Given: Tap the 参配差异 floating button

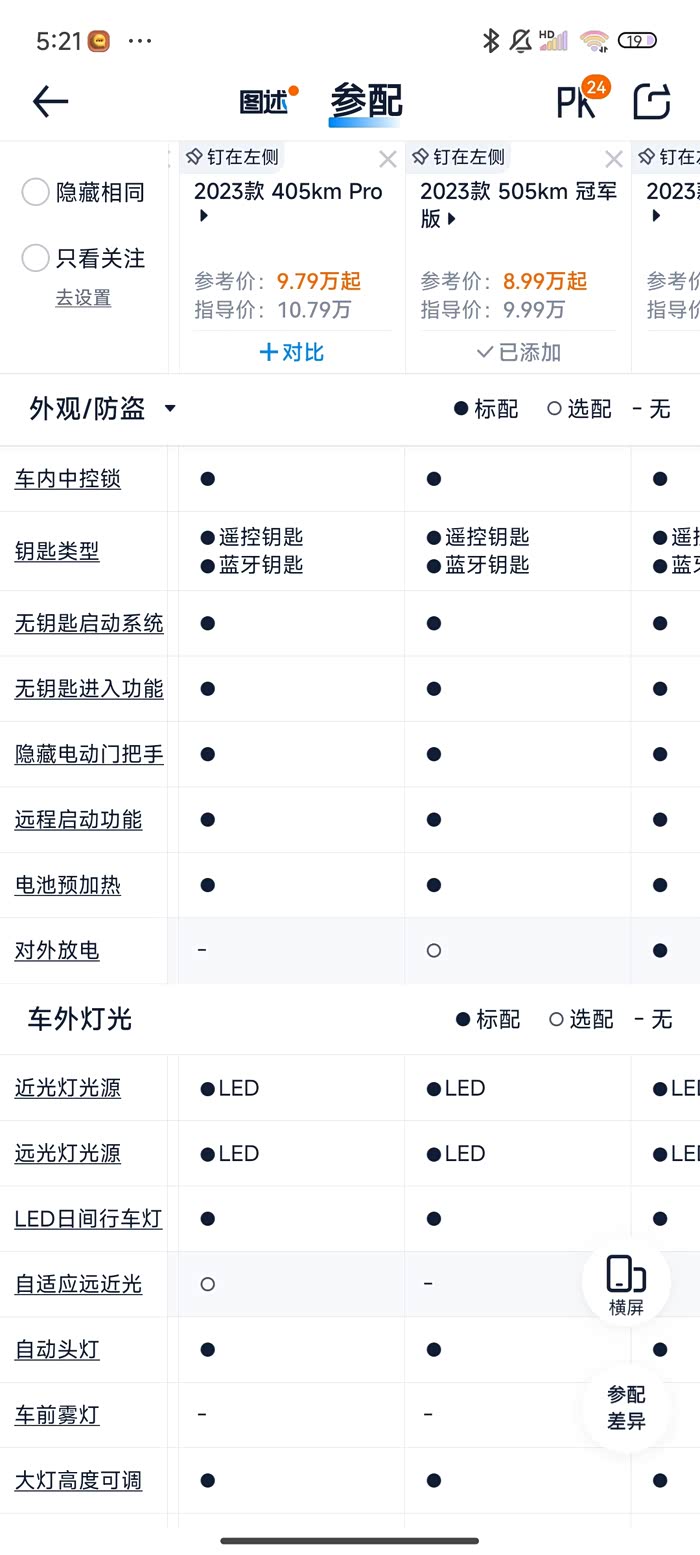Looking at the screenshot, I should (626, 1408).
